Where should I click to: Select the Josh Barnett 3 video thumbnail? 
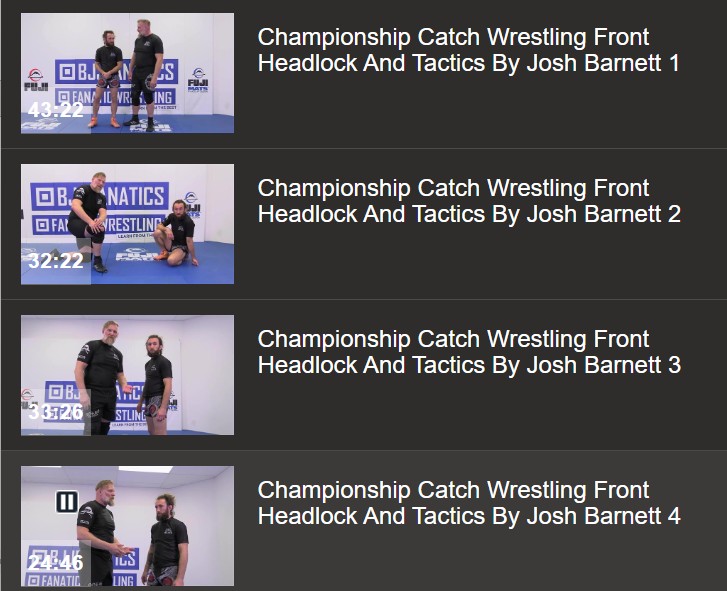click(x=127, y=375)
